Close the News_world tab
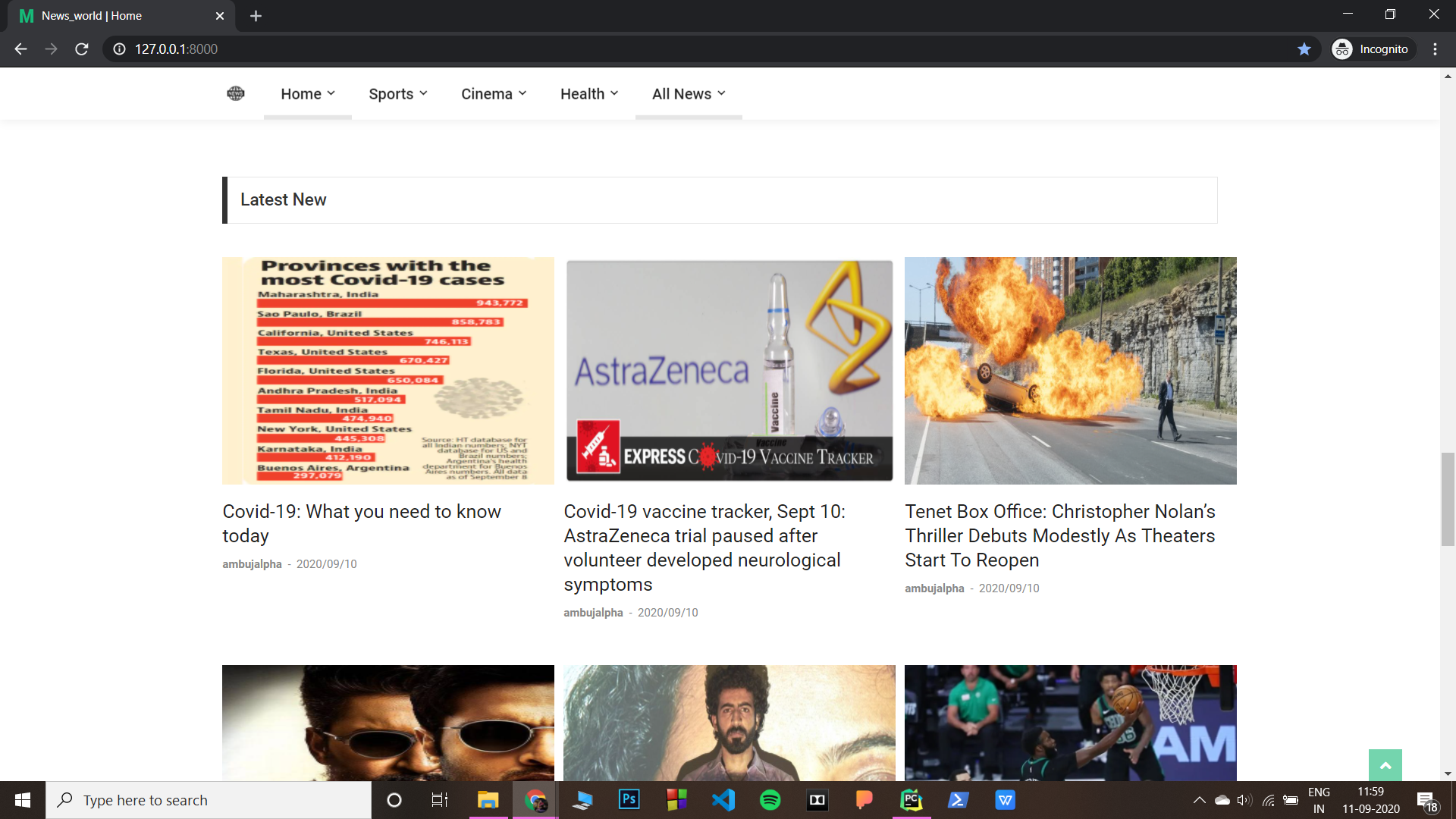This screenshot has height=819, width=1456. (x=220, y=16)
